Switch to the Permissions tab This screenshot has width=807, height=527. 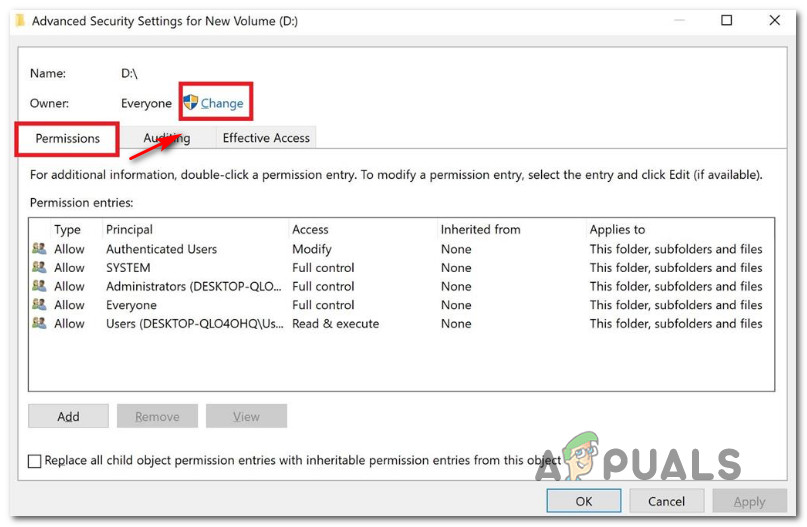[67, 138]
